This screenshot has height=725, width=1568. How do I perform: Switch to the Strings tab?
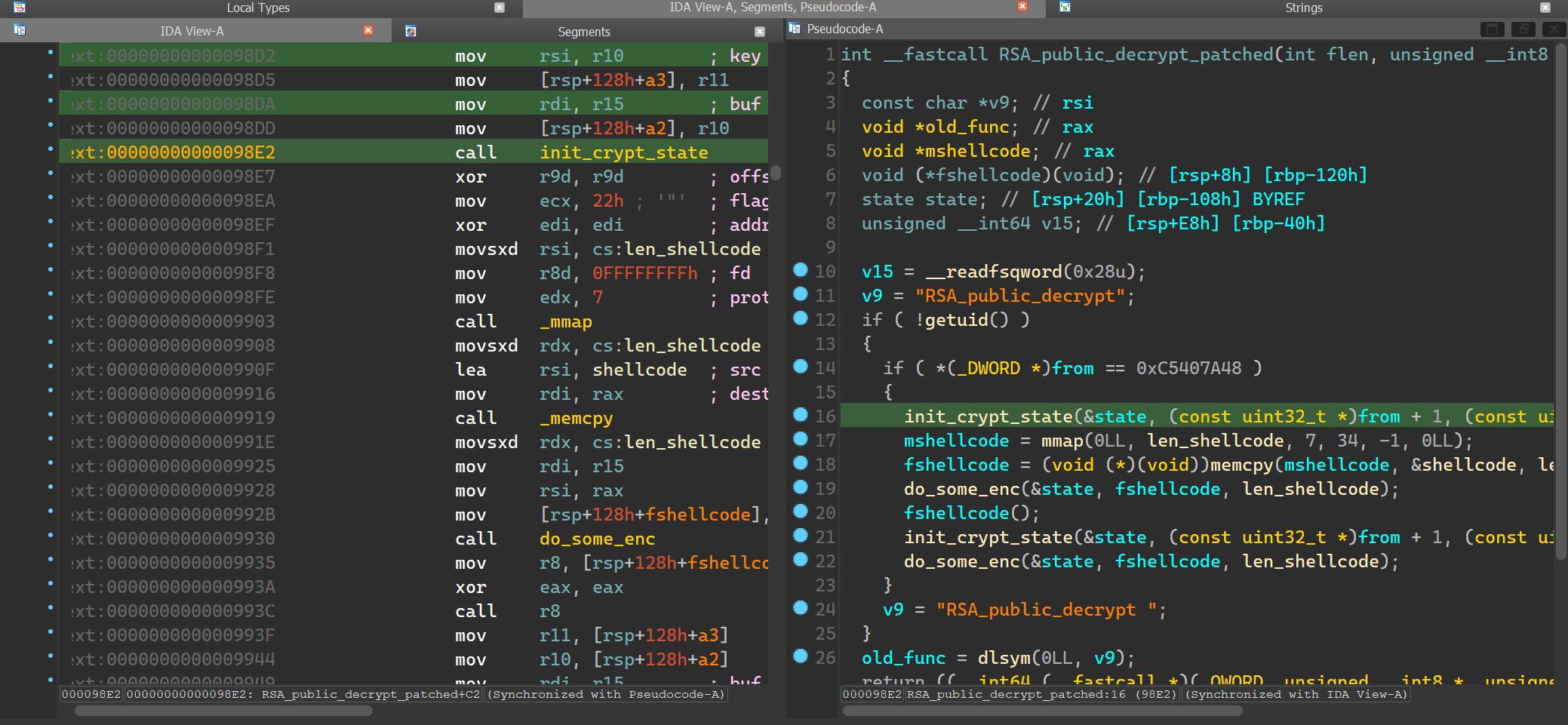point(1303,8)
